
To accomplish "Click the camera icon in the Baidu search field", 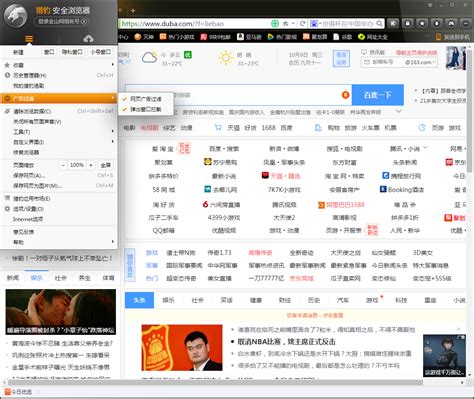I will [345, 95].
